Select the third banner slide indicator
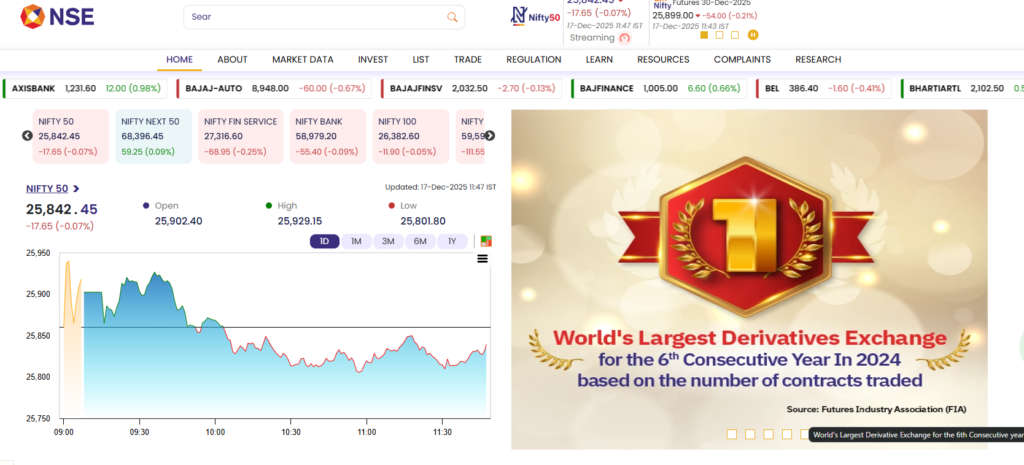 pyautogui.click(x=768, y=434)
